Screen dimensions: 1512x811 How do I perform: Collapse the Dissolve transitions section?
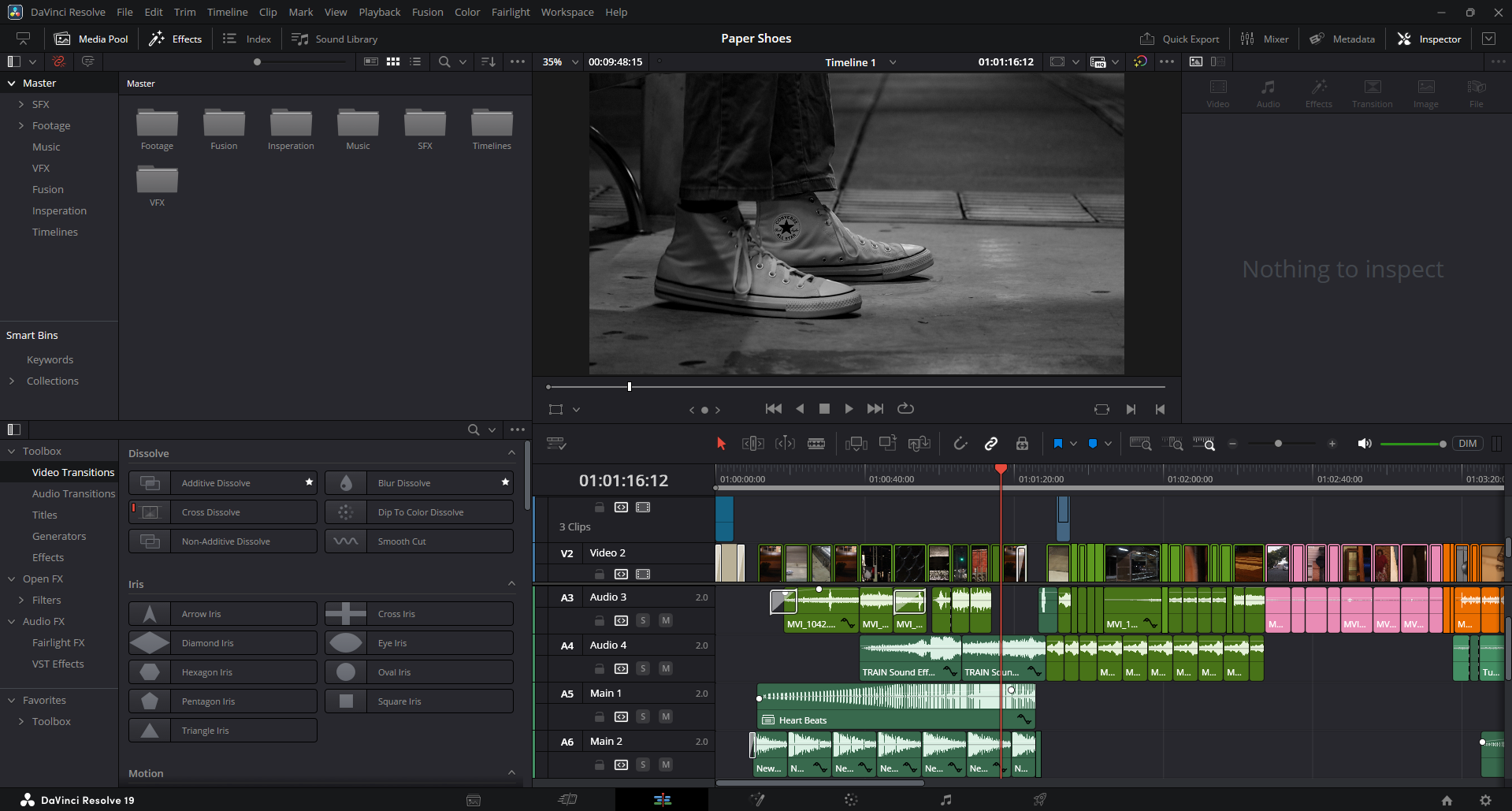coord(511,453)
